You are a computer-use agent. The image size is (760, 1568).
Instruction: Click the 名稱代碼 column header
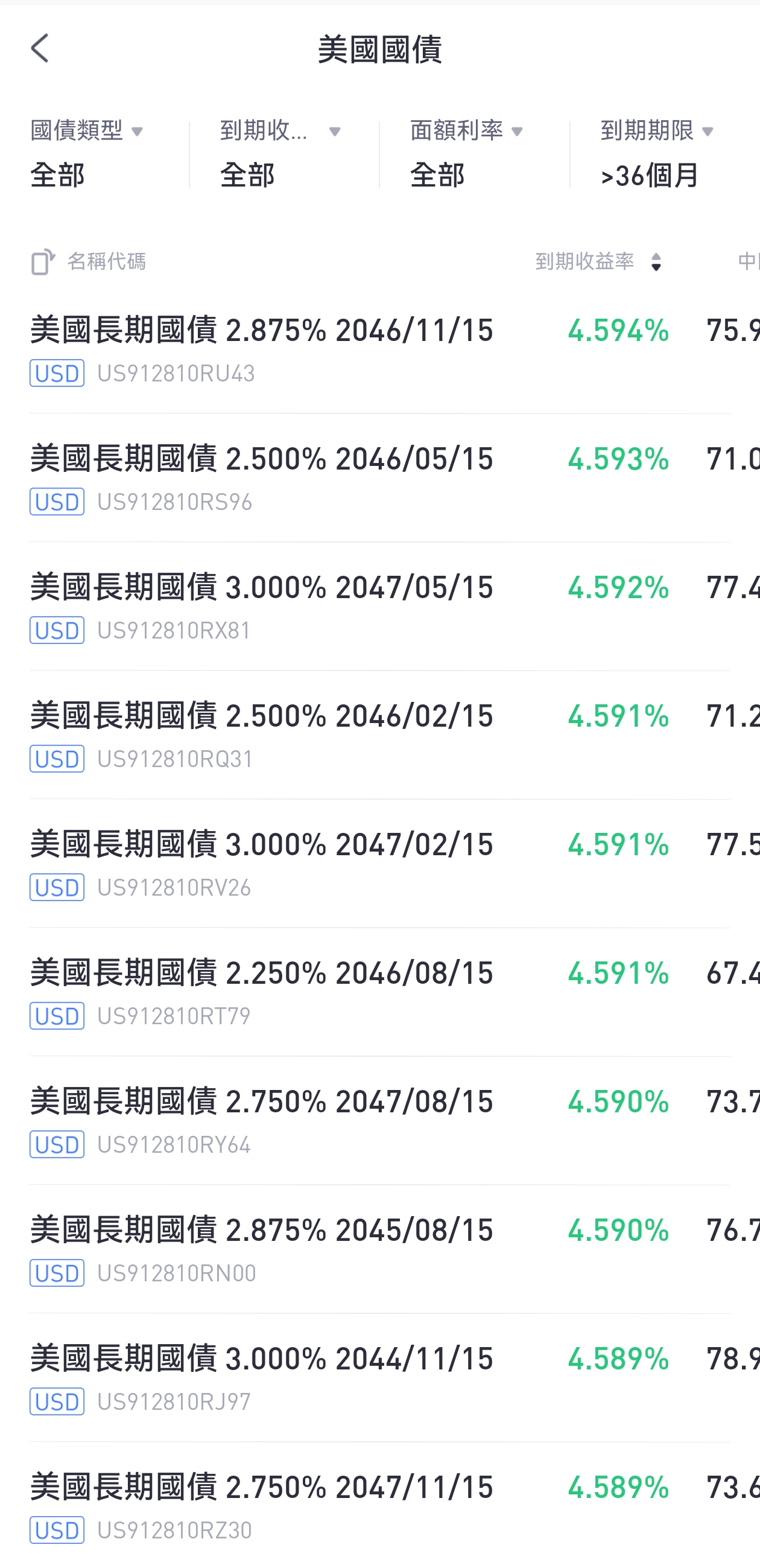point(107,262)
